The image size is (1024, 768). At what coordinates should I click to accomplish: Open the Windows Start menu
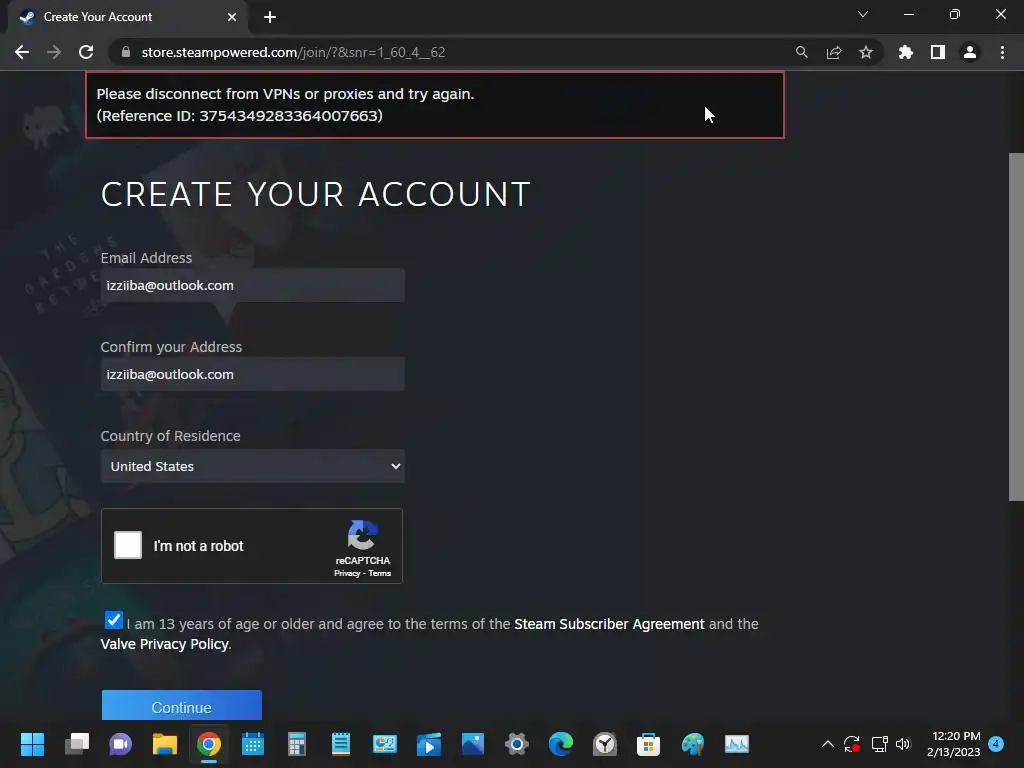32,744
